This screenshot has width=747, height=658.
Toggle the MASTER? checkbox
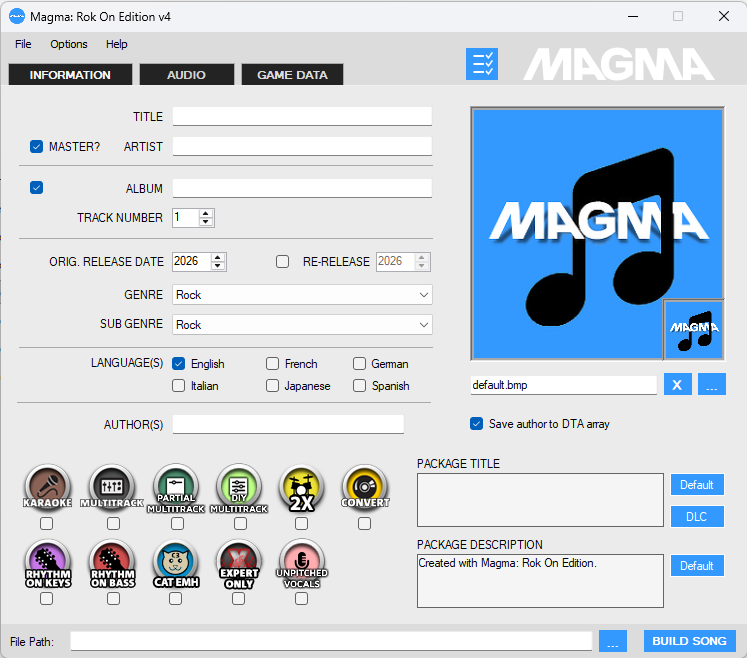pos(37,146)
